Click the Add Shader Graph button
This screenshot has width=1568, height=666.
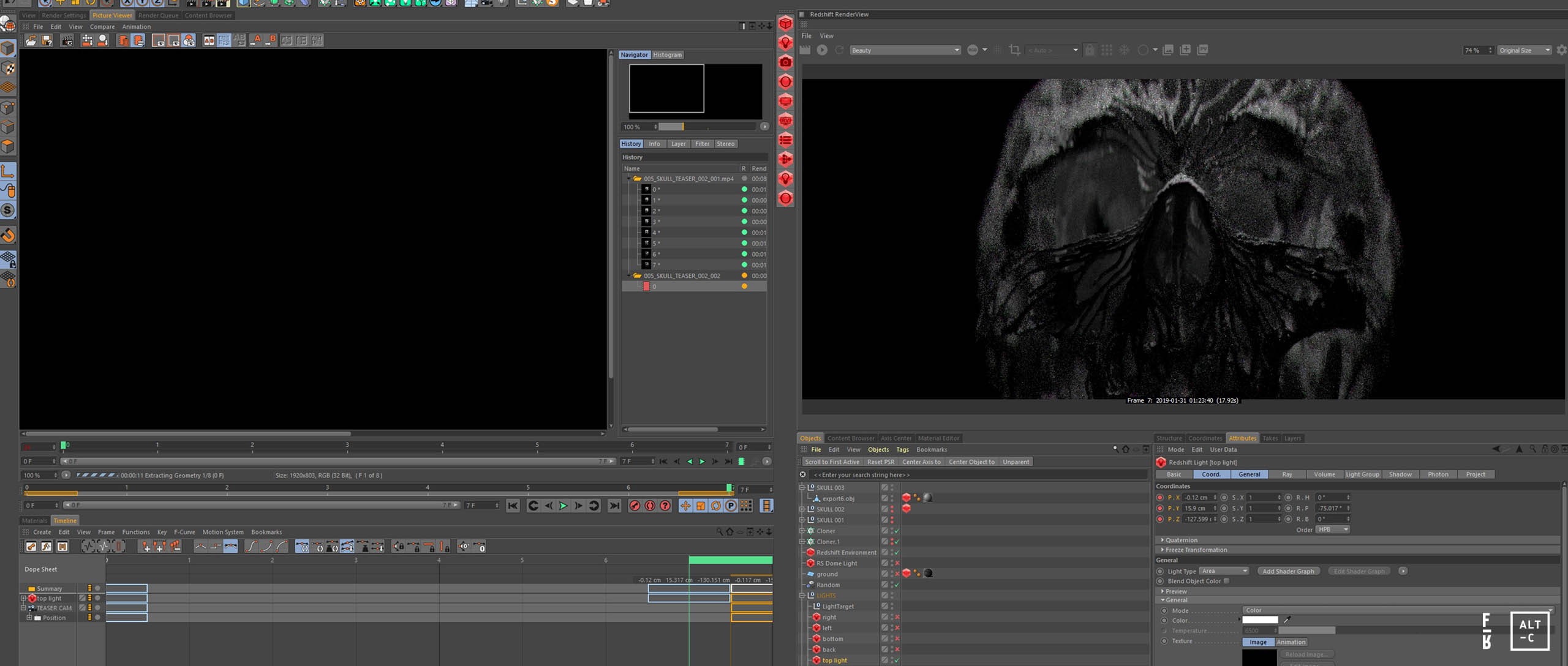[x=1290, y=571]
